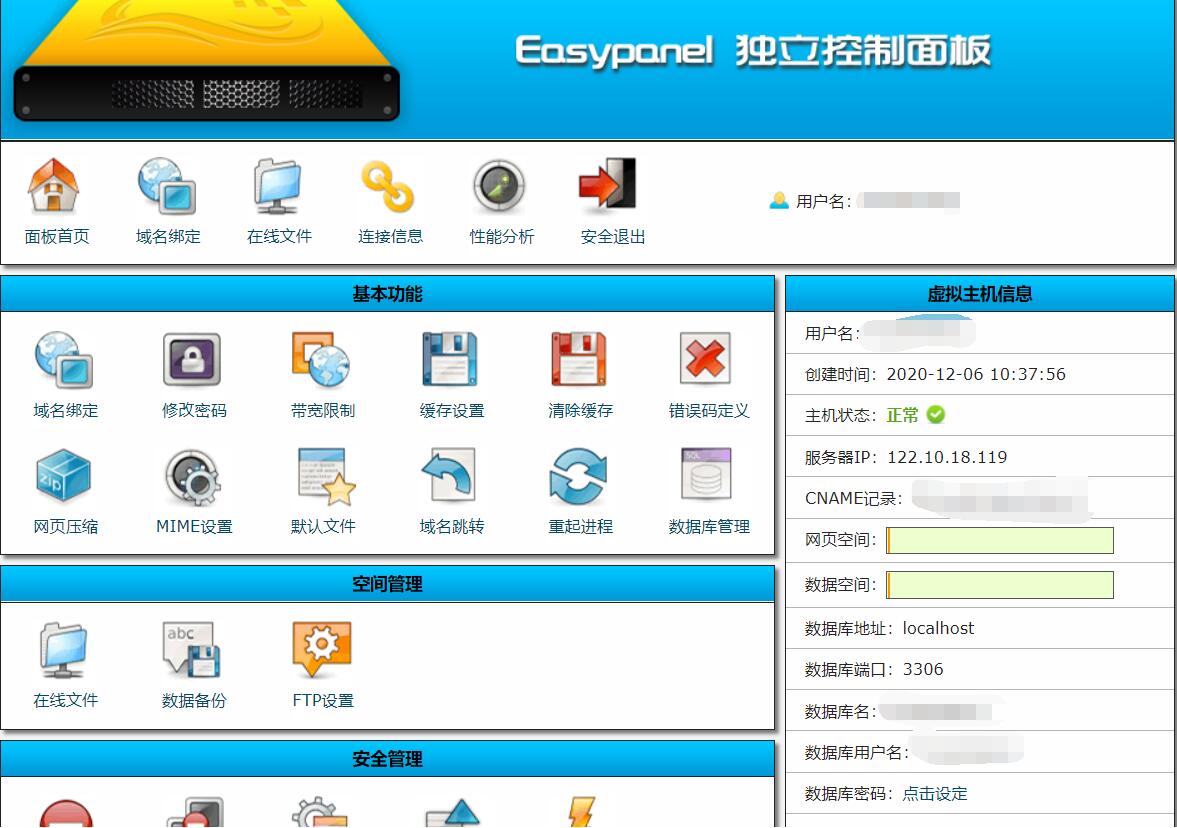Click the 数据空间 usage bar
The image size is (1177, 828).
point(1000,585)
